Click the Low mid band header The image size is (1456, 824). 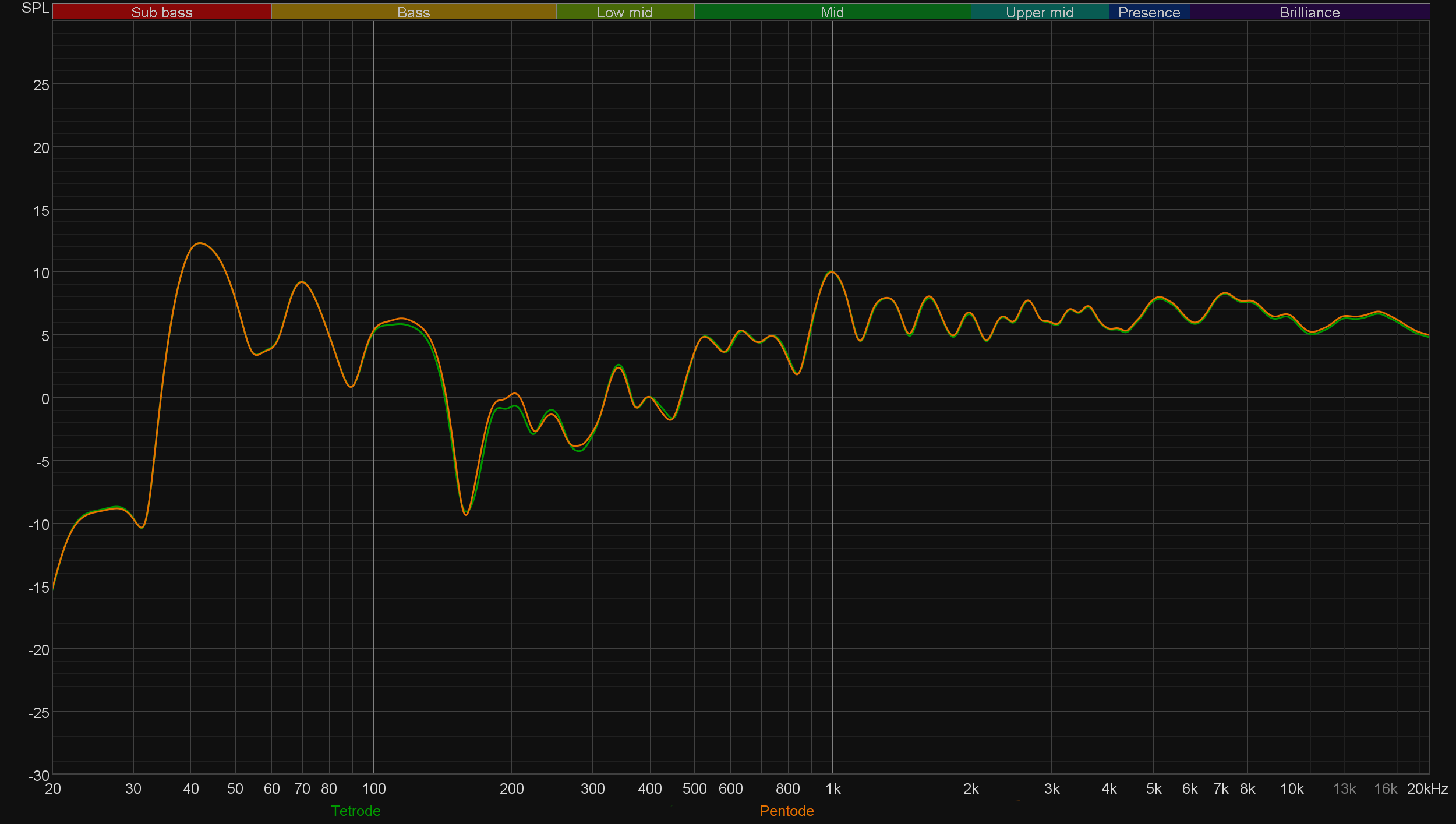pos(624,12)
